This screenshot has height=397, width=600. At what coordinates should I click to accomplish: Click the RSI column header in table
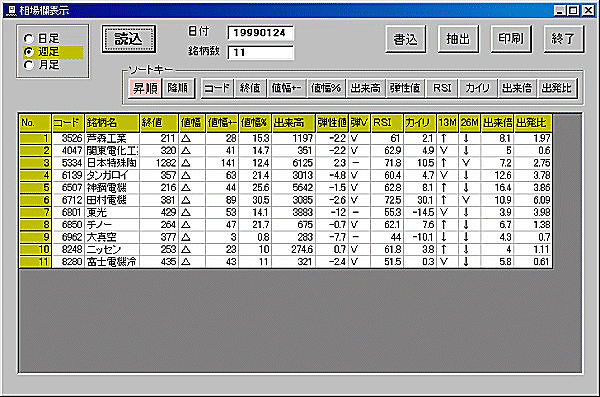[x=387, y=123]
